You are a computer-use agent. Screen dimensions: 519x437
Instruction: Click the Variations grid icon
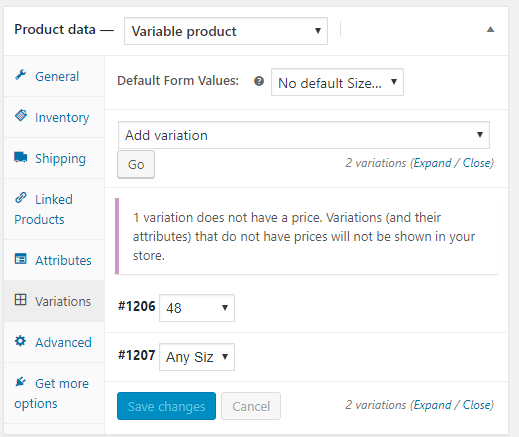(21, 300)
